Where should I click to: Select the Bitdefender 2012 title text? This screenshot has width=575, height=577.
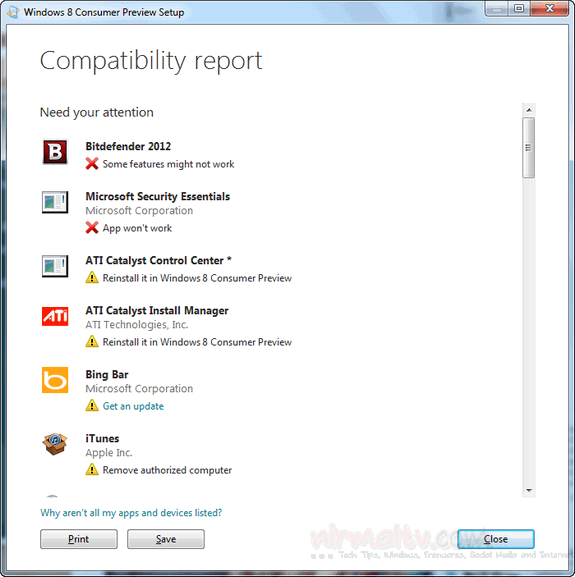[128, 146]
